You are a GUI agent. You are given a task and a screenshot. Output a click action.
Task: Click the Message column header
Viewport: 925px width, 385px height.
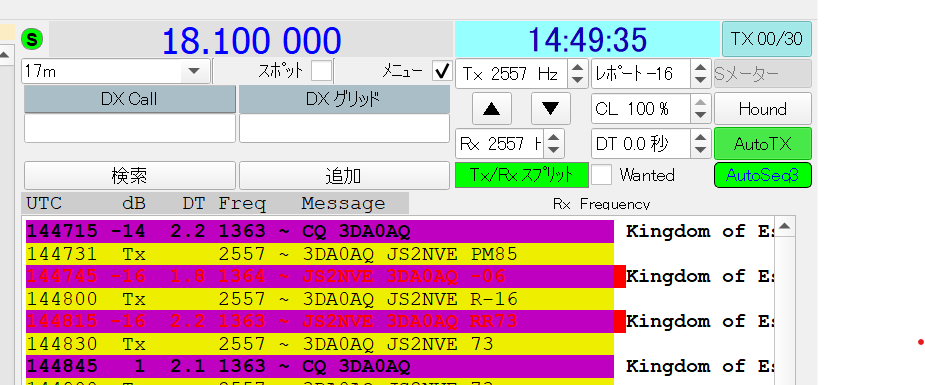click(343, 203)
